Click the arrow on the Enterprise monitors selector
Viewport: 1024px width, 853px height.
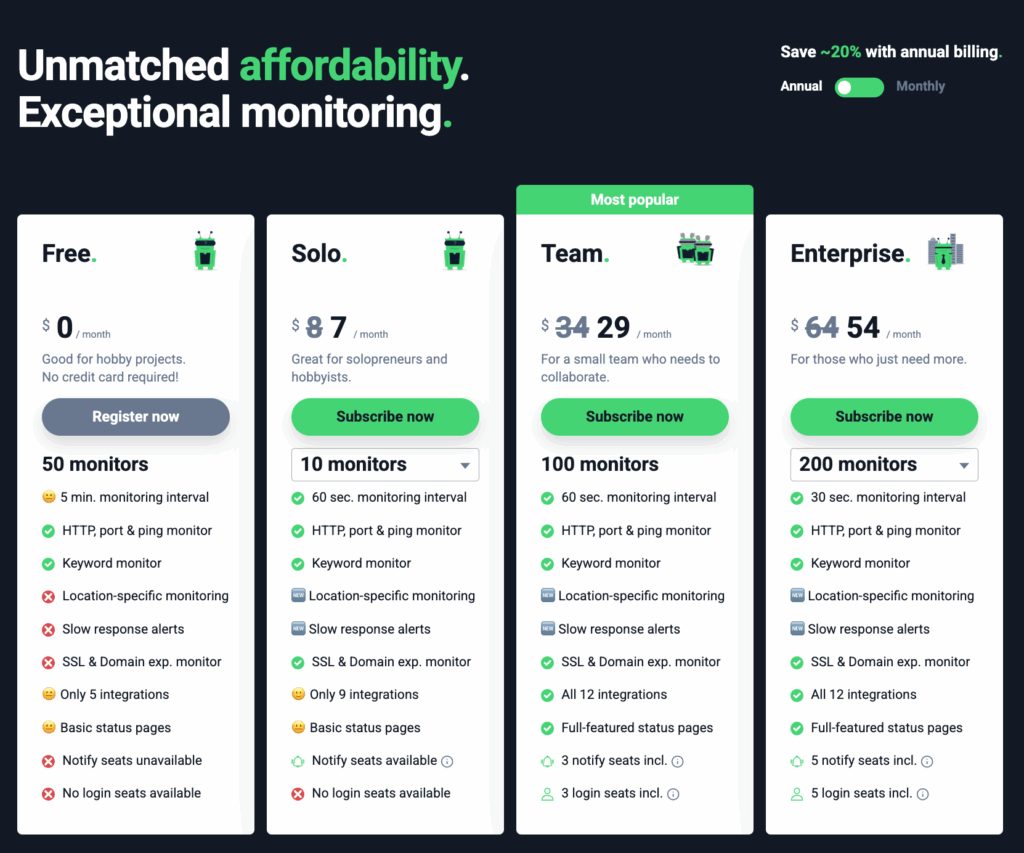pos(964,466)
